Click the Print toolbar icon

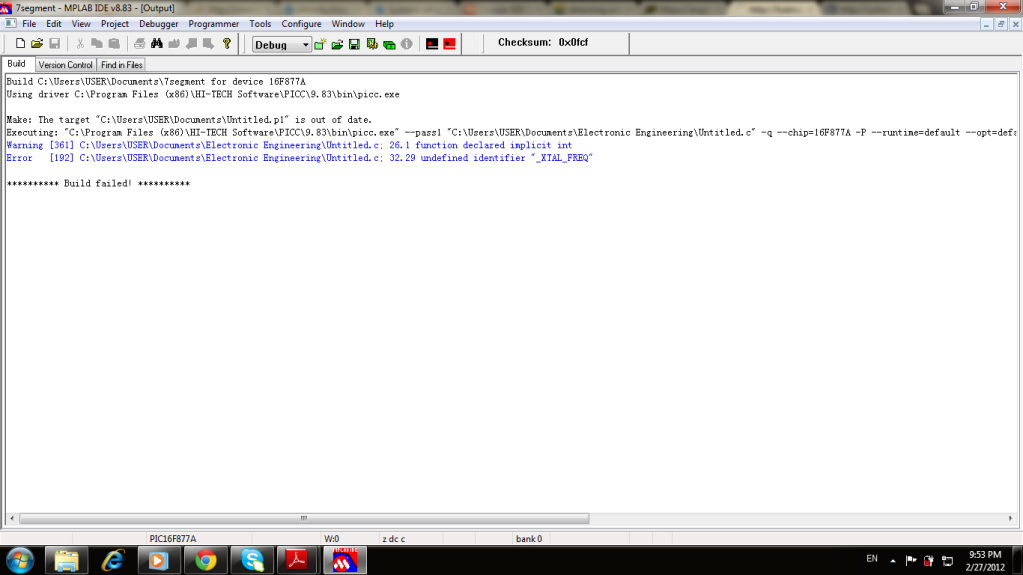point(139,44)
